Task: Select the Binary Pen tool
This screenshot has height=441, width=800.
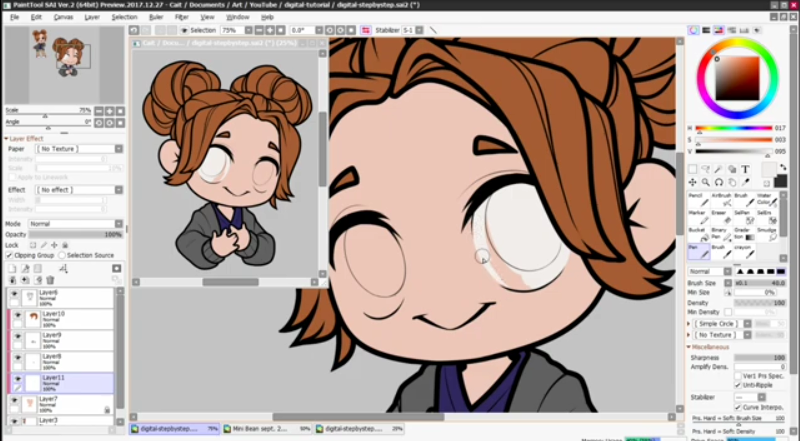Action: pyautogui.click(x=721, y=235)
